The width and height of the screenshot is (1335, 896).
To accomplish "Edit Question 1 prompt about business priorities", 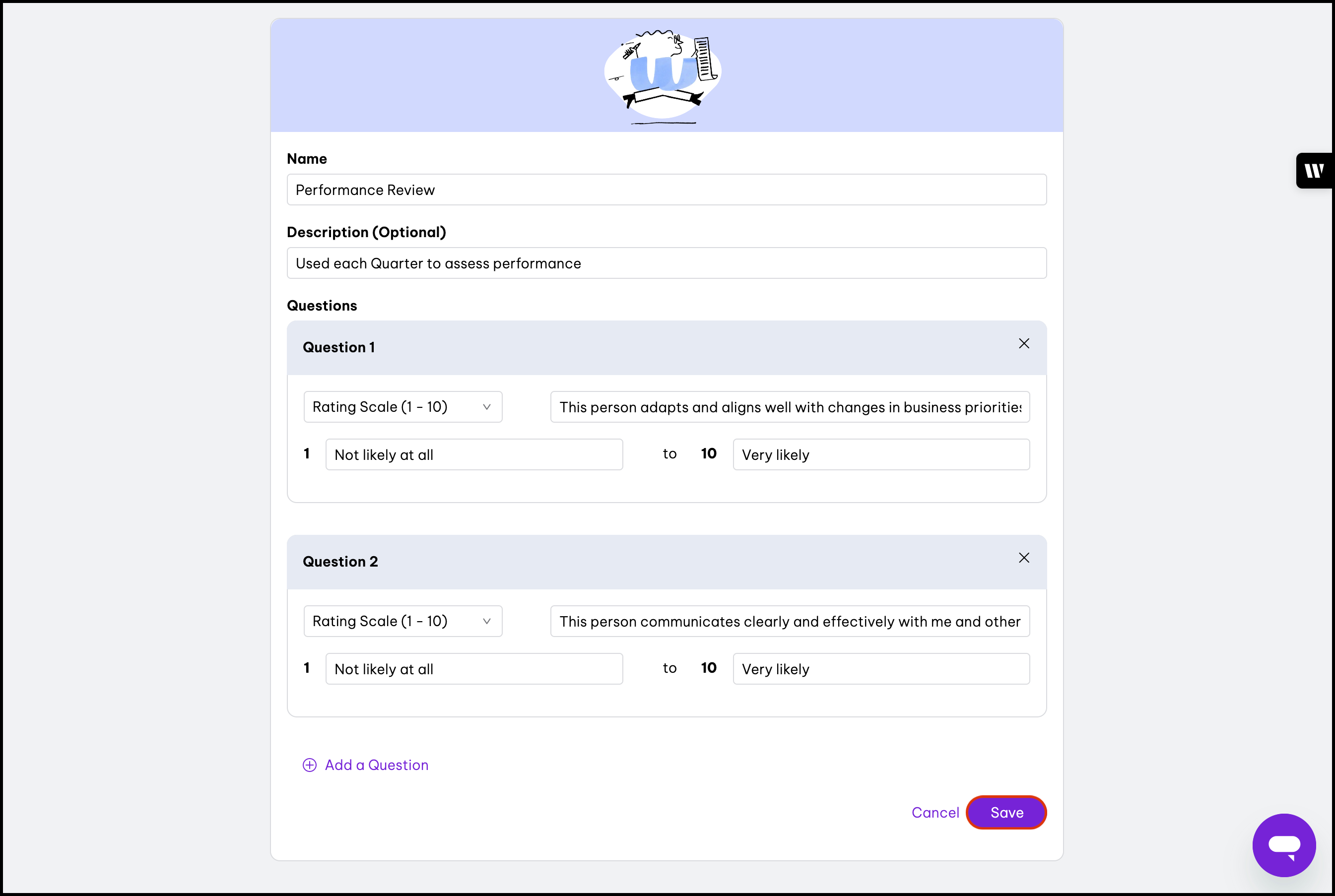I will [789, 407].
